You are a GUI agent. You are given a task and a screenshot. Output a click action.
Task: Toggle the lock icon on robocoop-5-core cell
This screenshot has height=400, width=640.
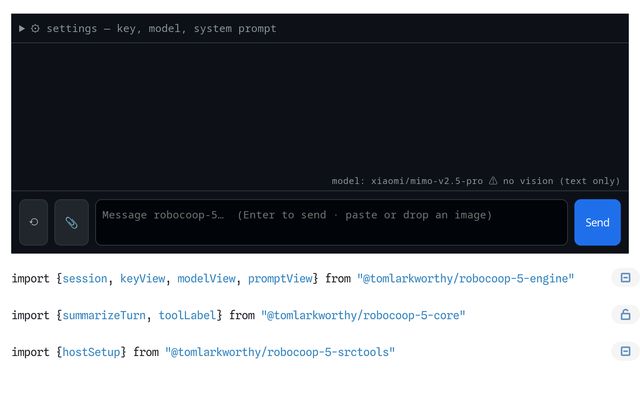click(x=625, y=315)
